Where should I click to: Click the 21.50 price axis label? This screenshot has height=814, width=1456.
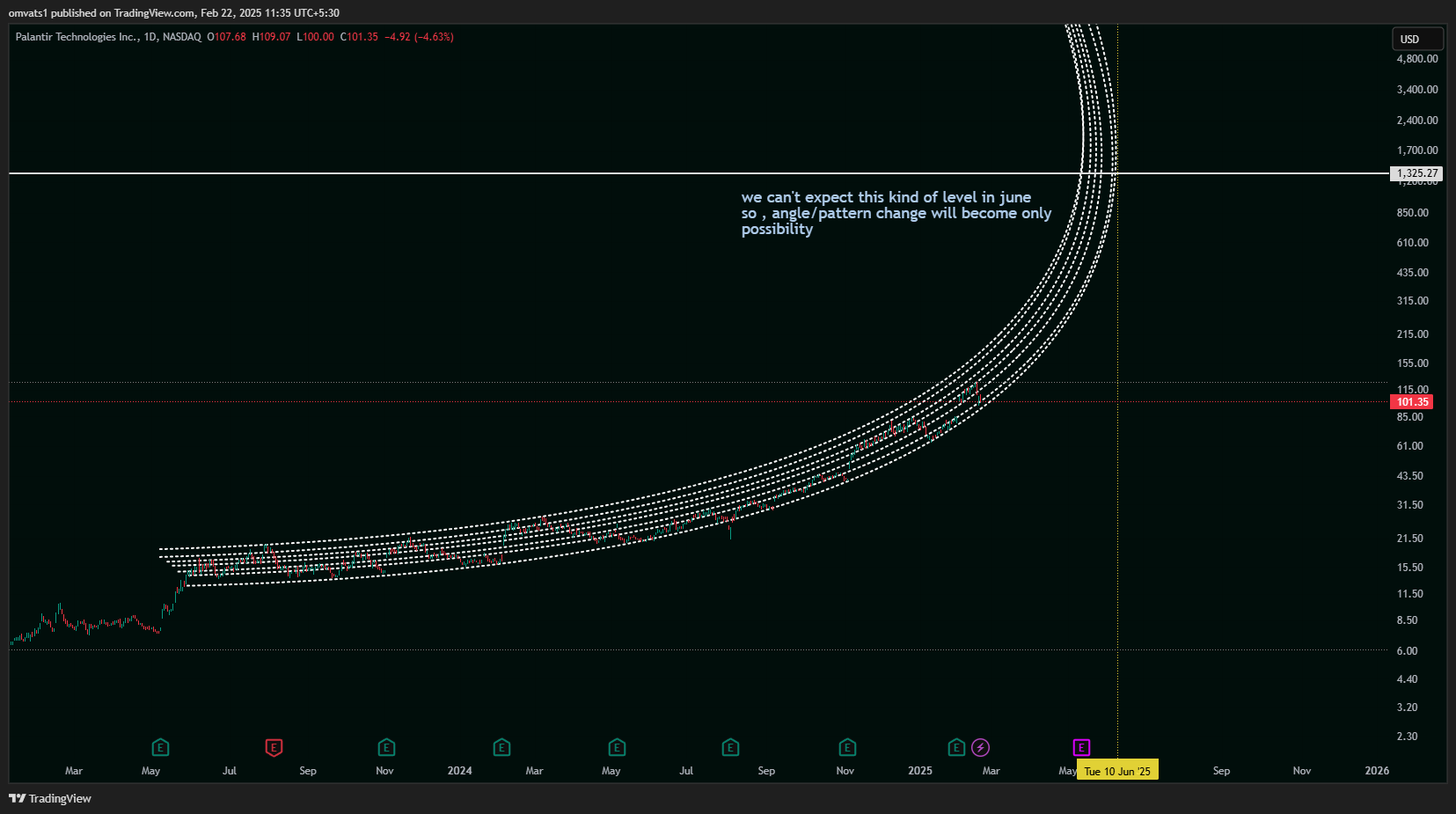pyautogui.click(x=1410, y=539)
